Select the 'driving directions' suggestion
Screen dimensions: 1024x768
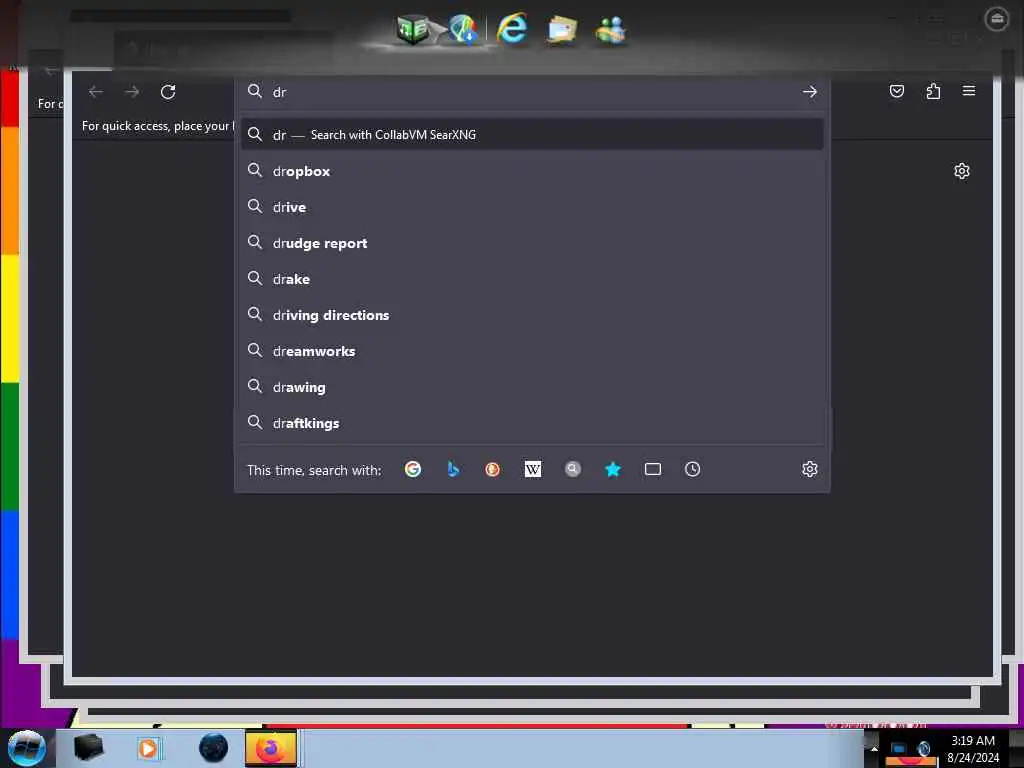pos(532,315)
